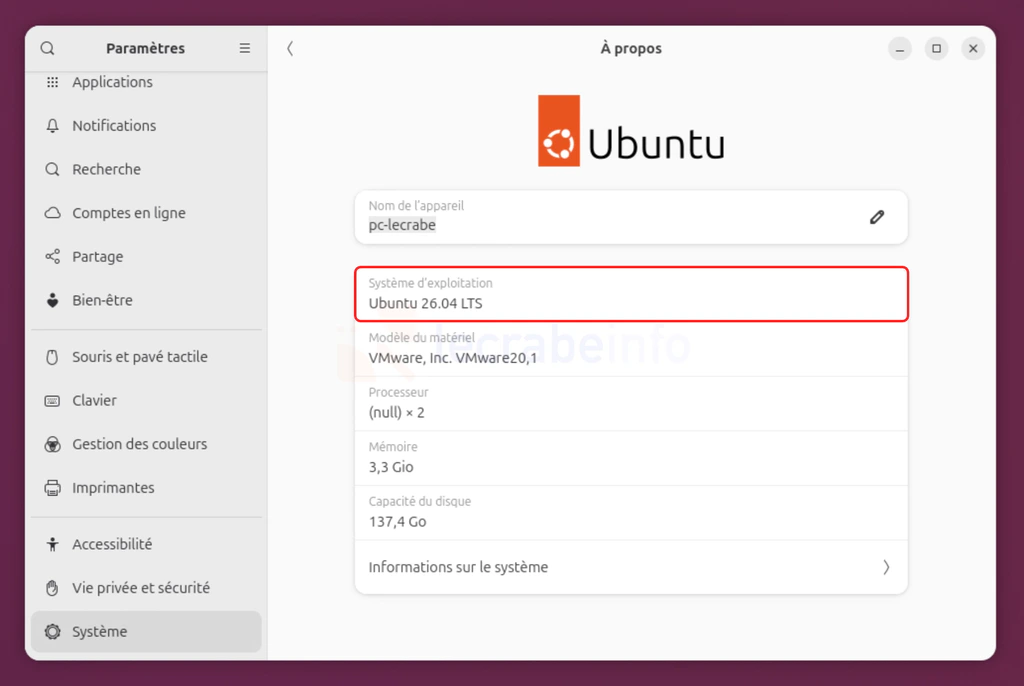
Task: Click the Modèle du matériel label
Action: tap(421, 338)
